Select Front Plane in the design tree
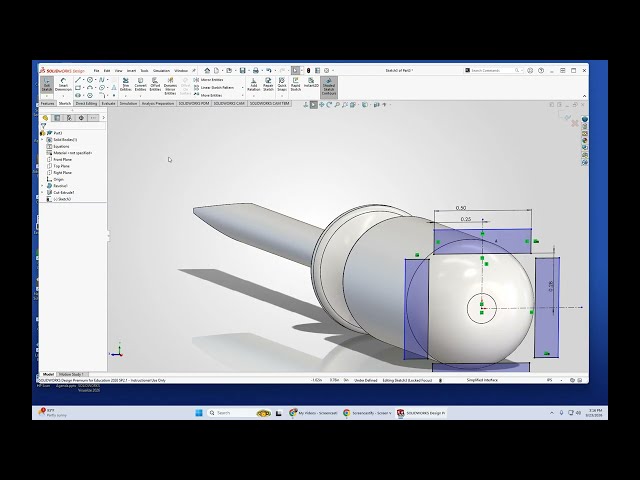Screen dimensions: 640x480 coord(62,160)
